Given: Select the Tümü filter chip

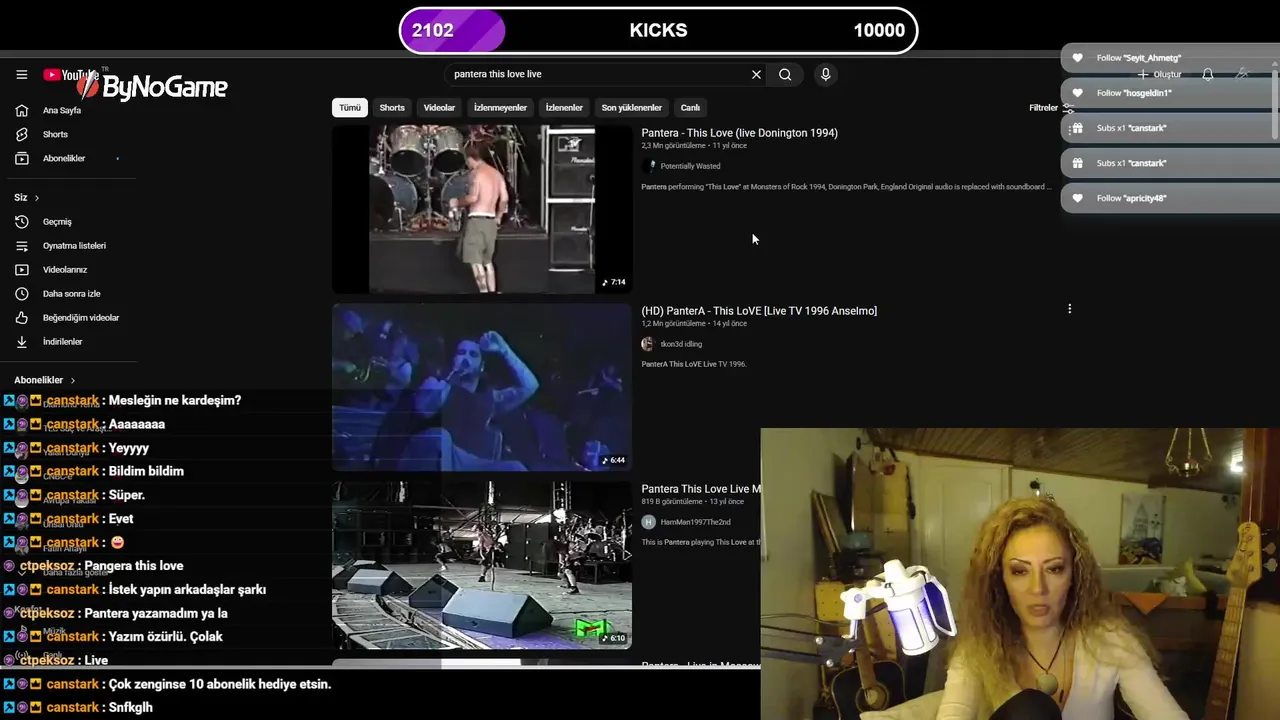Looking at the screenshot, I should coord(349,107).
